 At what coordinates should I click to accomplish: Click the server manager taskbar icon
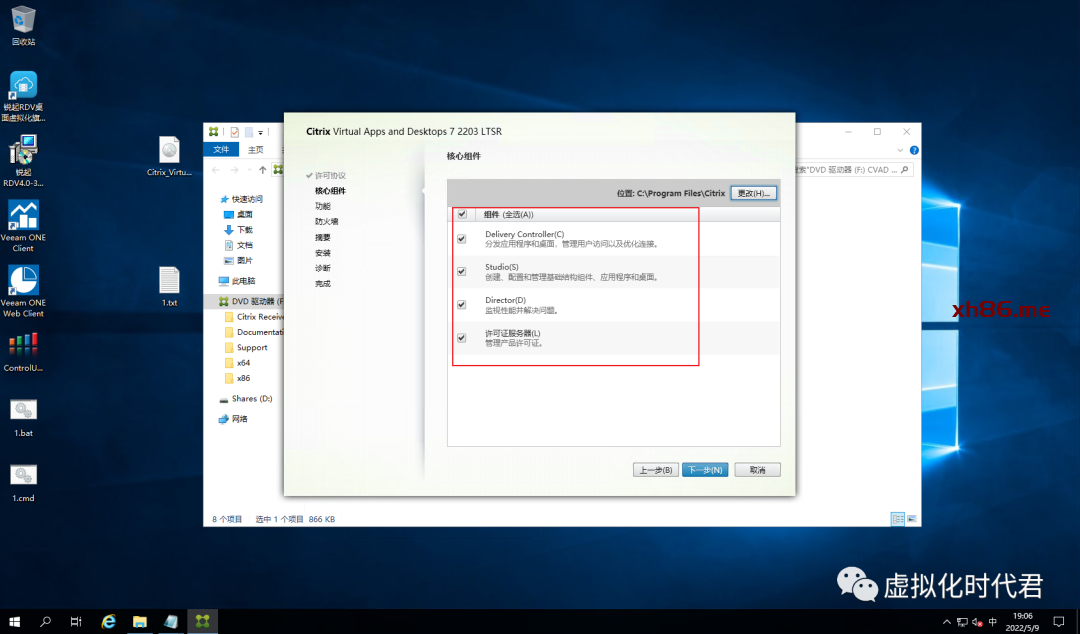171,622
